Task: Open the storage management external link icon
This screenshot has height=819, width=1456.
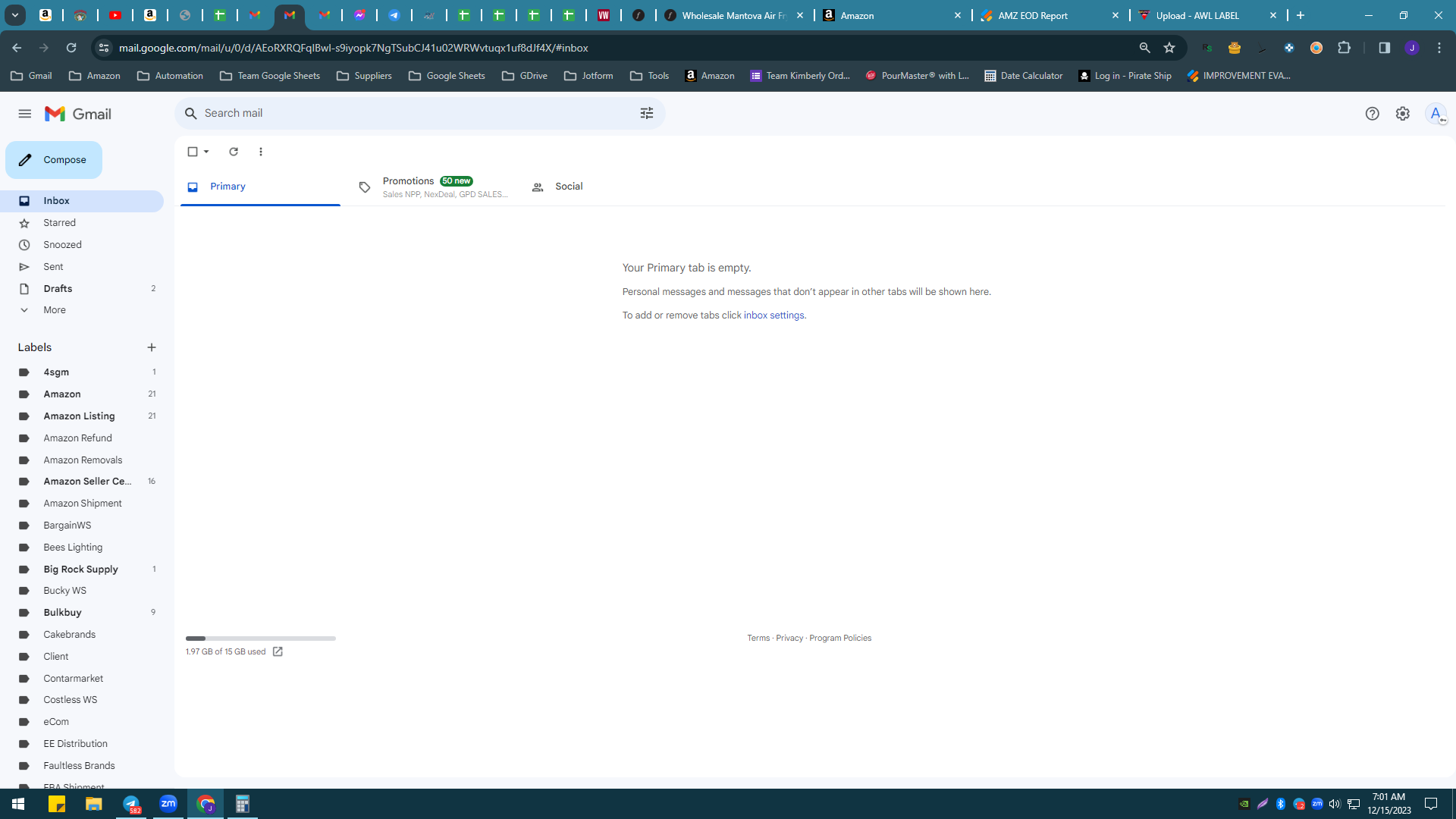Action: (x=278, y=652)
